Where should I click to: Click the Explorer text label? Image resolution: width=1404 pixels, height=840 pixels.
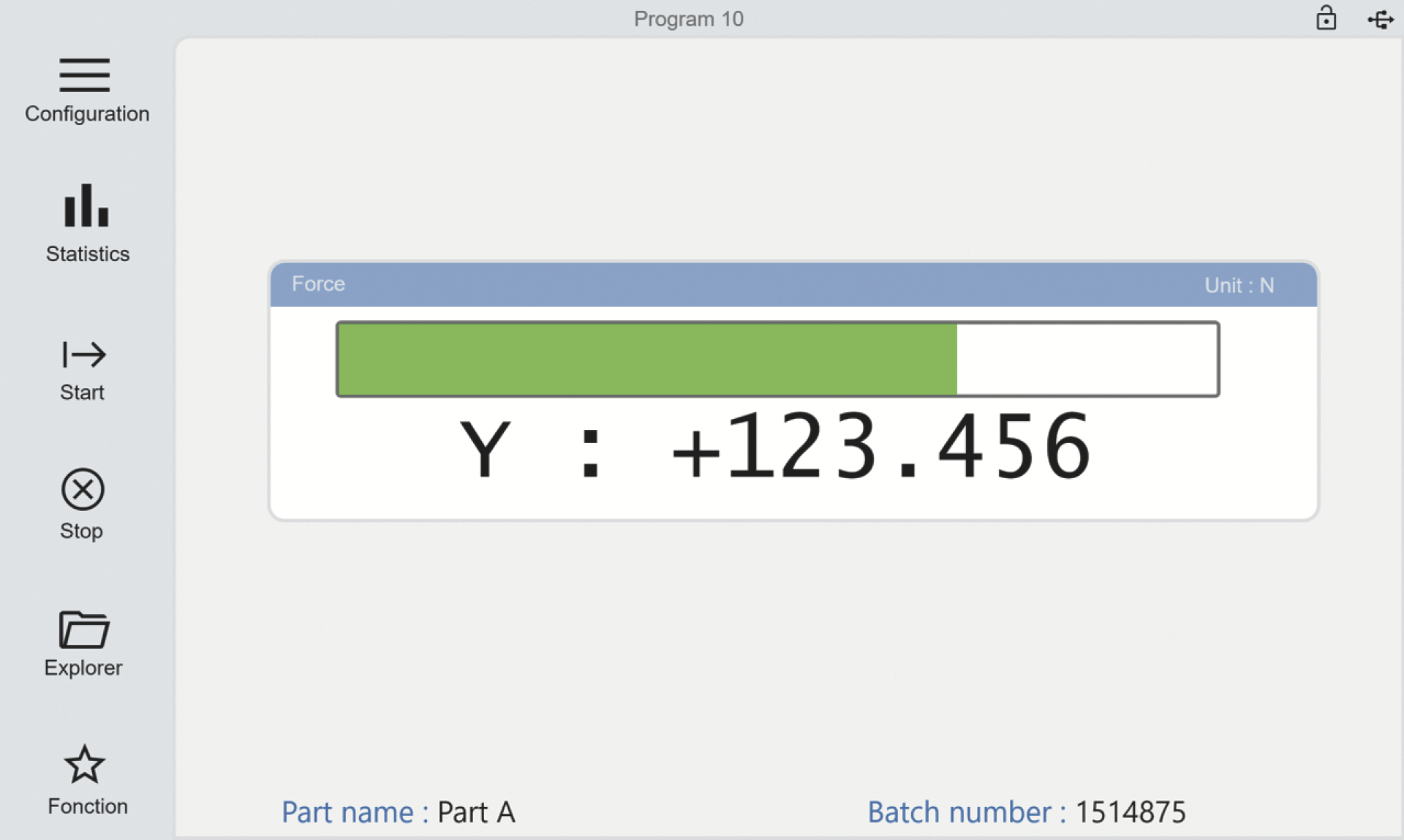(x=83, y=667)
